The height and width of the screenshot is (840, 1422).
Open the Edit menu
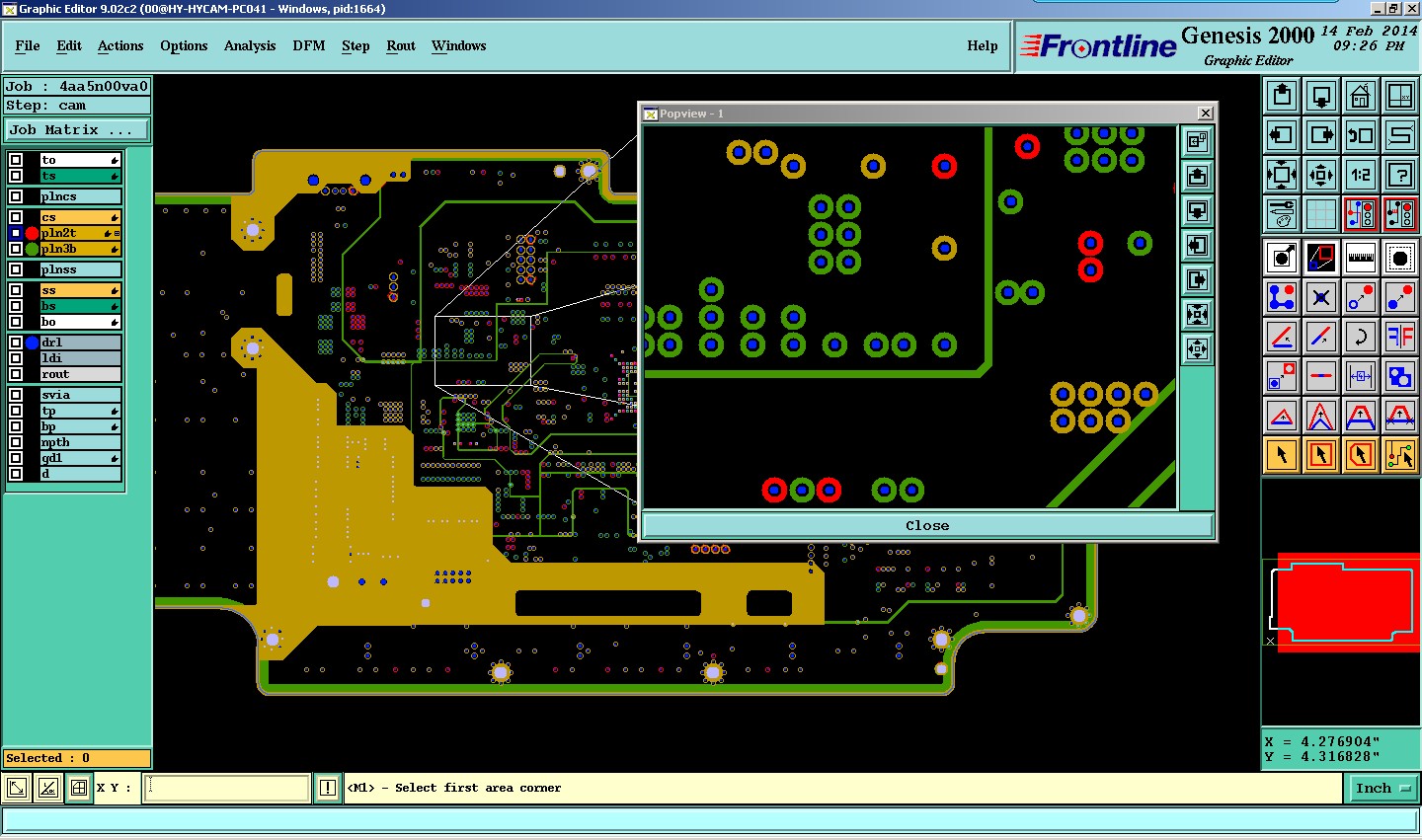(x=69, y=45)
